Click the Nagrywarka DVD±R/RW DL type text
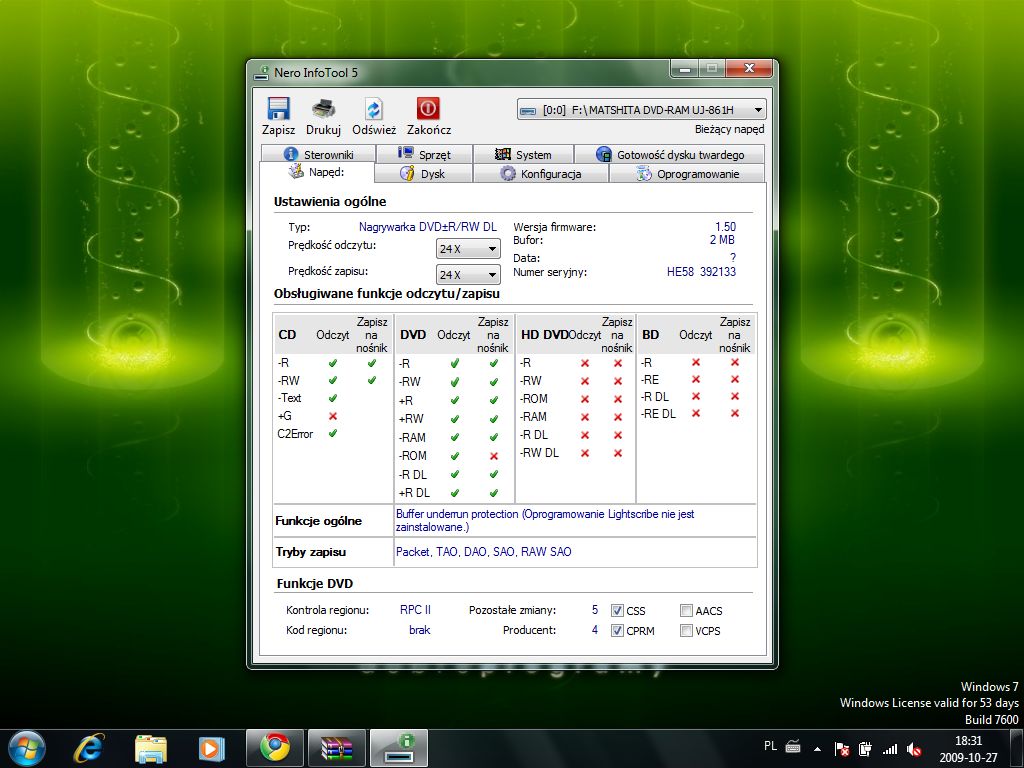The image size is (1024, 768). tap(428, 227)
